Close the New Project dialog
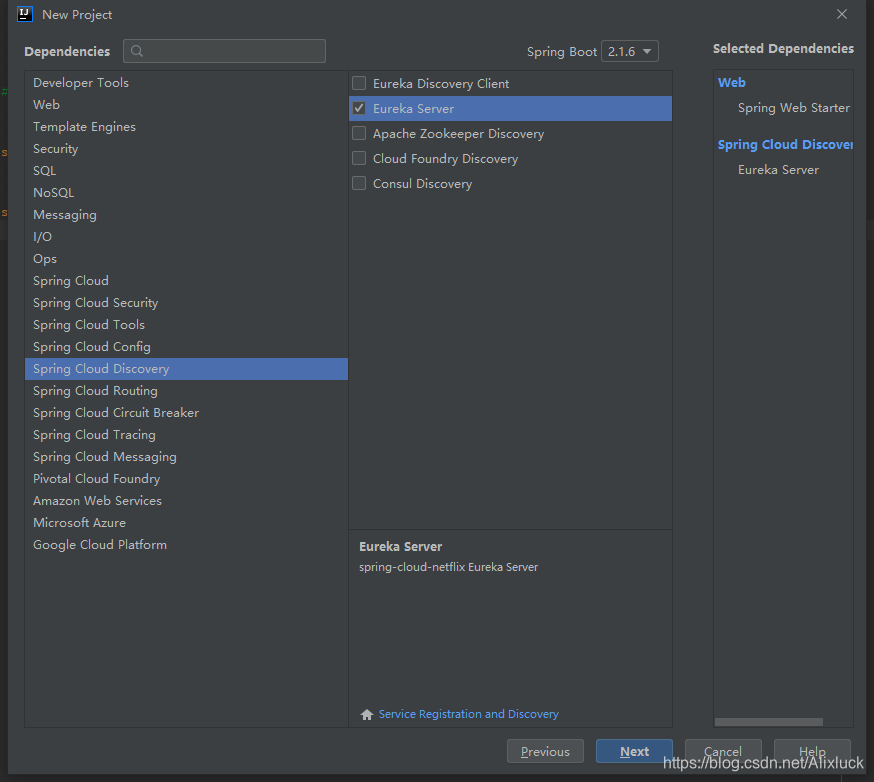The image size is (874, 782). [842, 14]
